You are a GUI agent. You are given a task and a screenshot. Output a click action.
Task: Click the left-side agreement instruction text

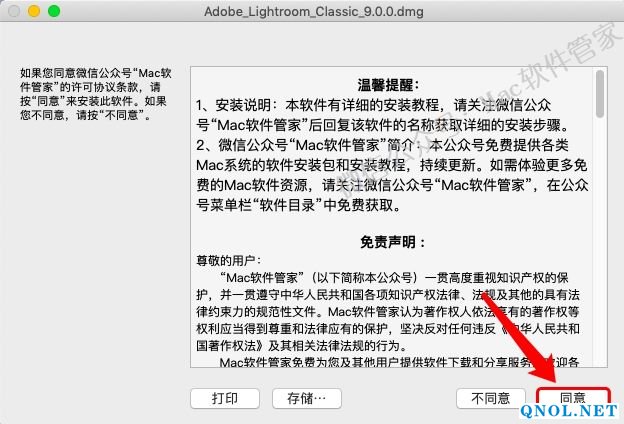tap(96, 94)
